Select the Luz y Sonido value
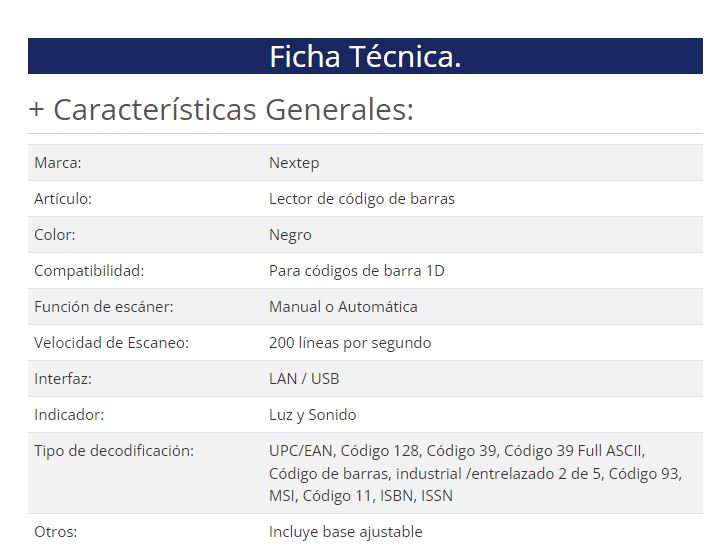Image resolution: width=713 pixels, height=552 pixels. (312, 414)
